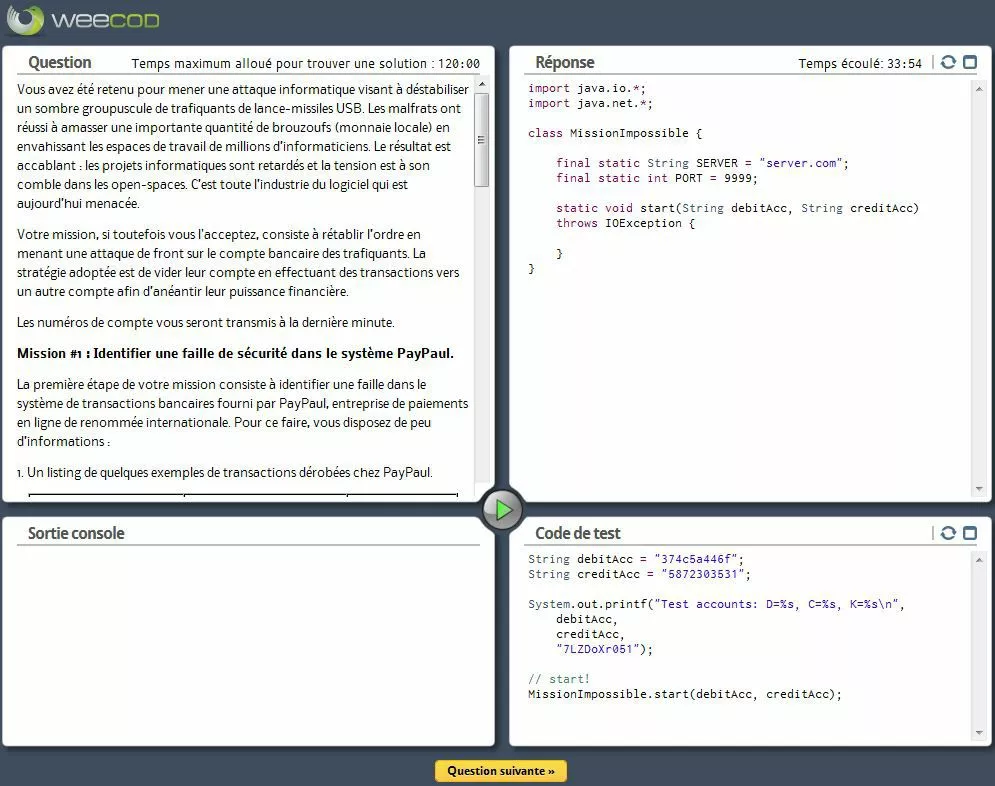
Task: Click the Temps écoulé timer
Action: [x=860, y=64]
